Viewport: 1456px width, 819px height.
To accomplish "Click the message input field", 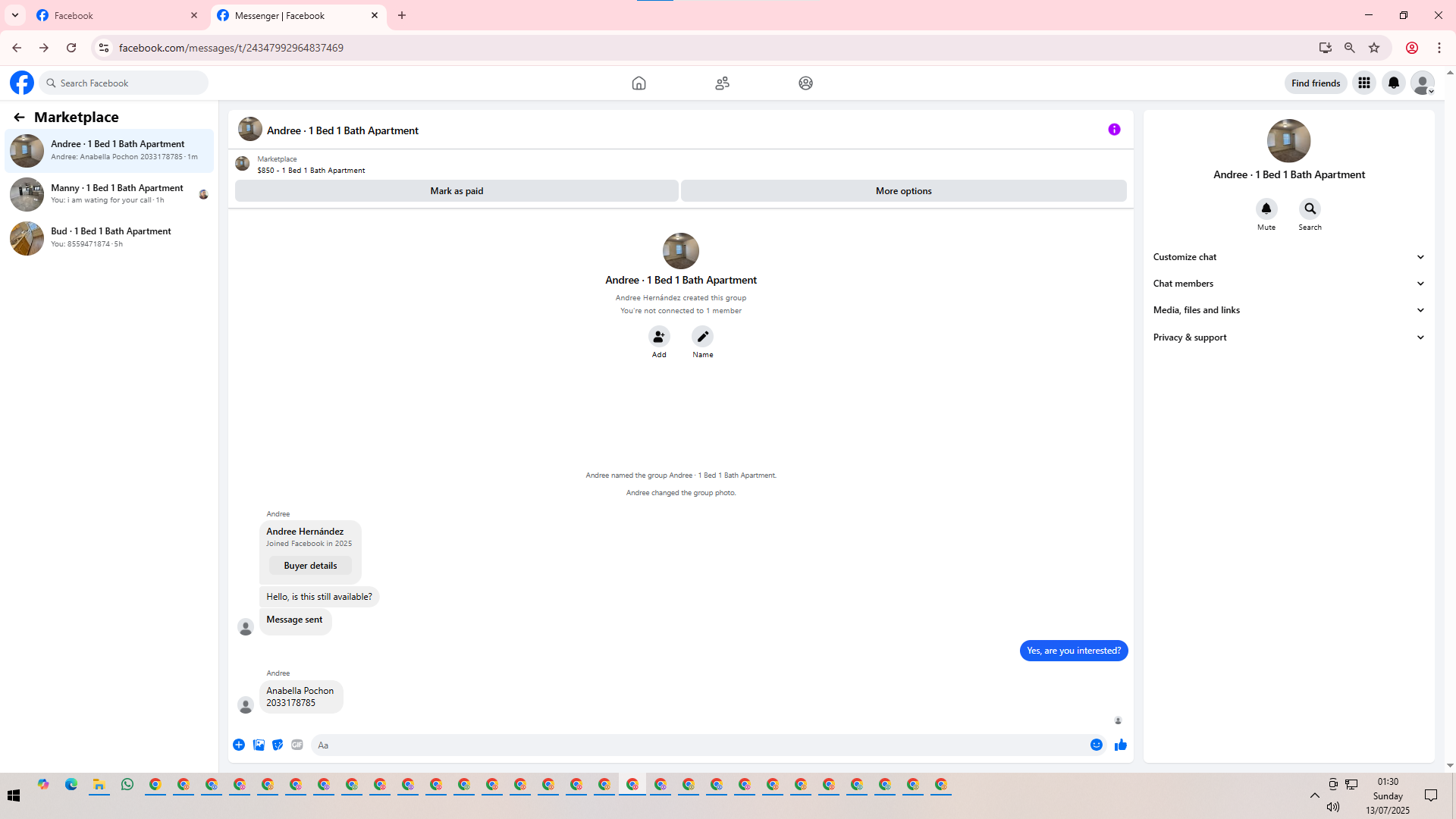I will pyautogui.click(x=698, y=745).
